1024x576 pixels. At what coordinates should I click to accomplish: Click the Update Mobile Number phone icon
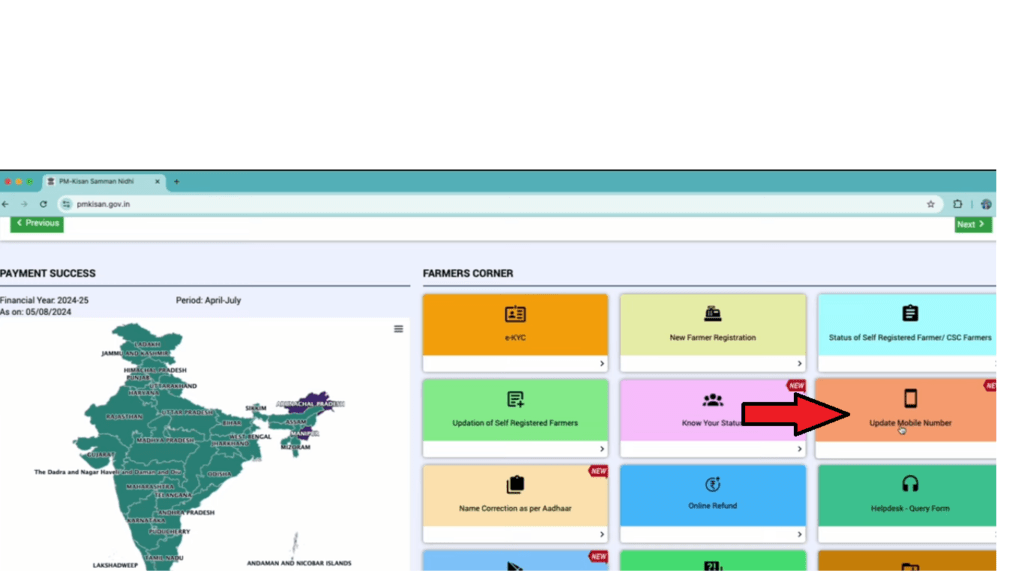click(x=910, y=398)
